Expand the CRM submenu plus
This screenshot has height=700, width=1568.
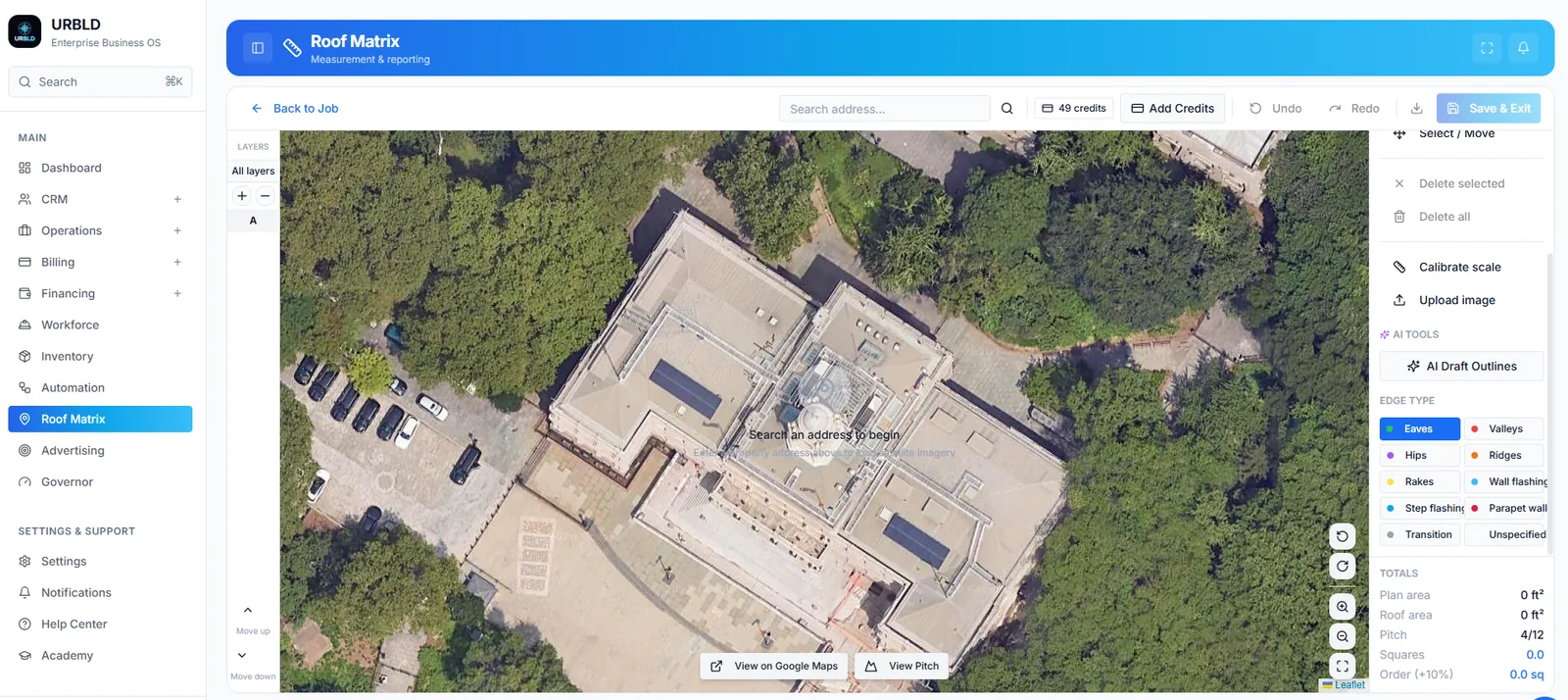pos(177,199)
